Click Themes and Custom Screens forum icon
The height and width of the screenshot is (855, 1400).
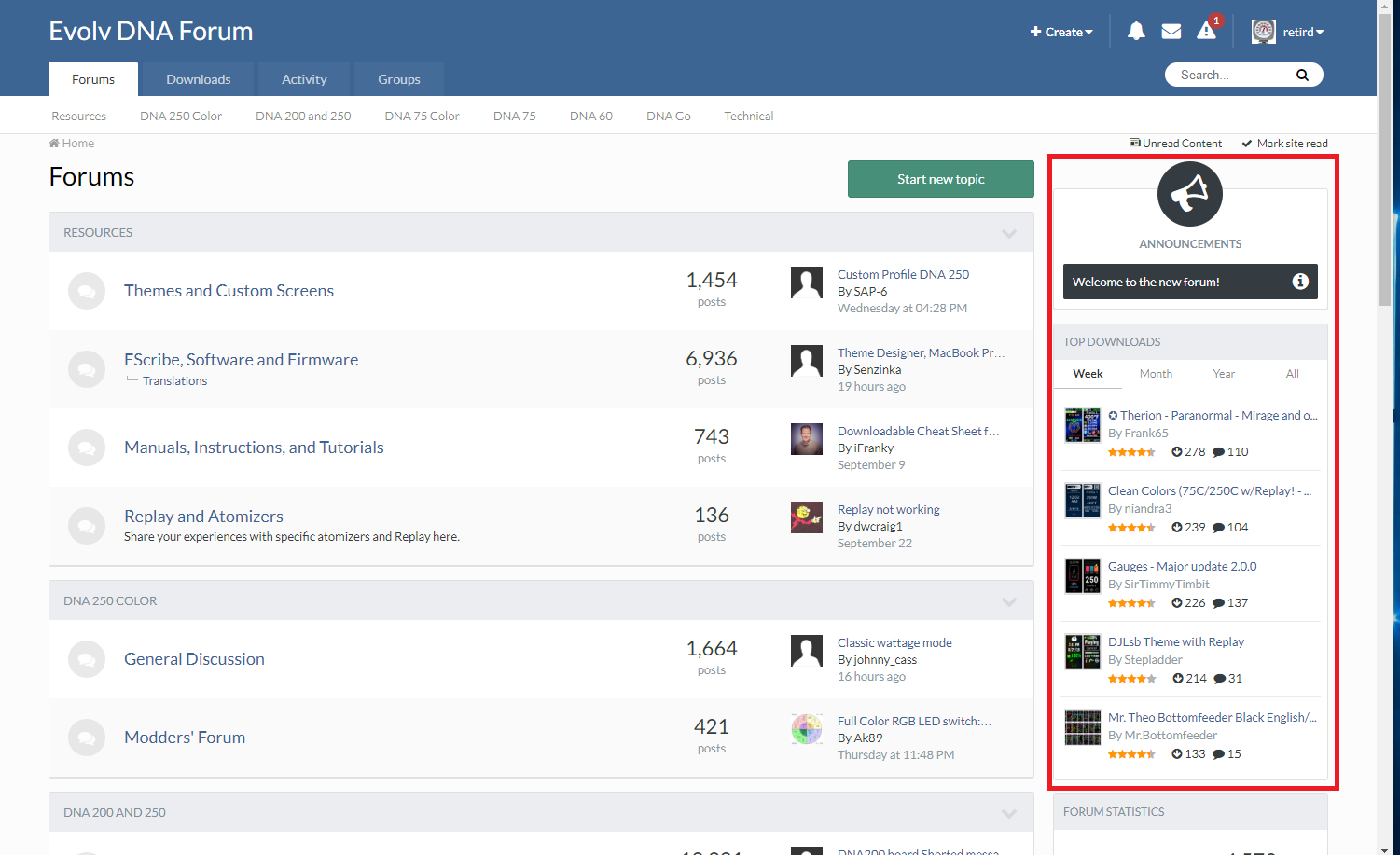click(x=87, y=291)
